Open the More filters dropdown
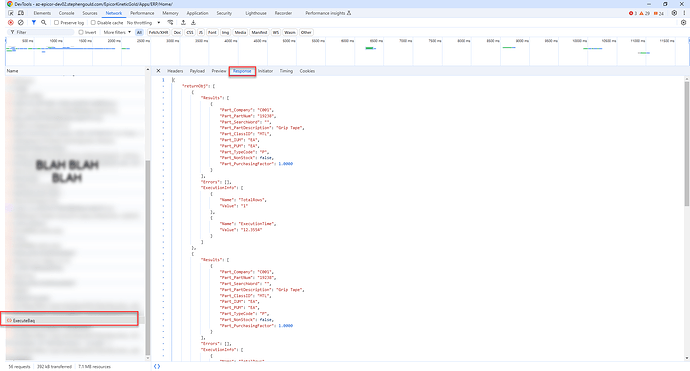This screenshot has height=371, width=690. (x=117, y=32)
